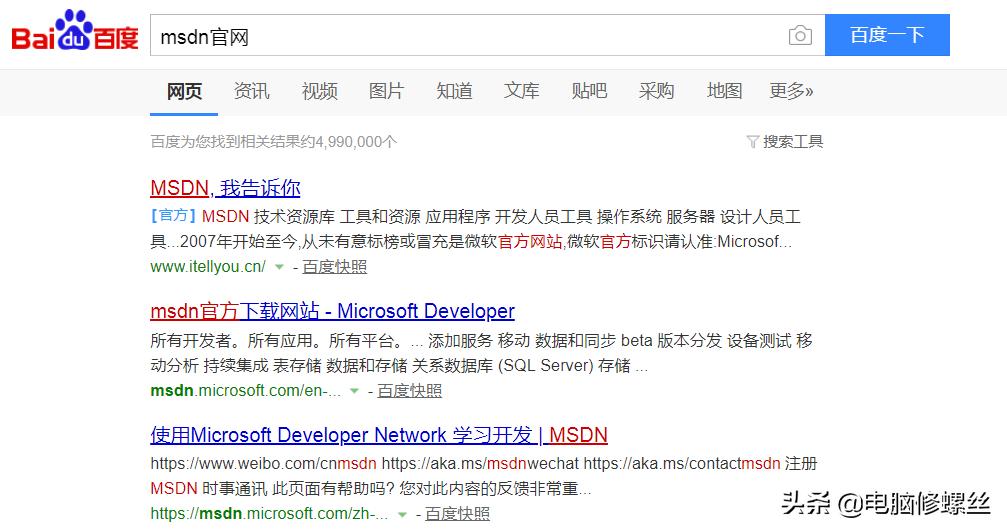This screenshot has width=1007, height=532.
Task: Open the 知道 tab
Action: 454,91
